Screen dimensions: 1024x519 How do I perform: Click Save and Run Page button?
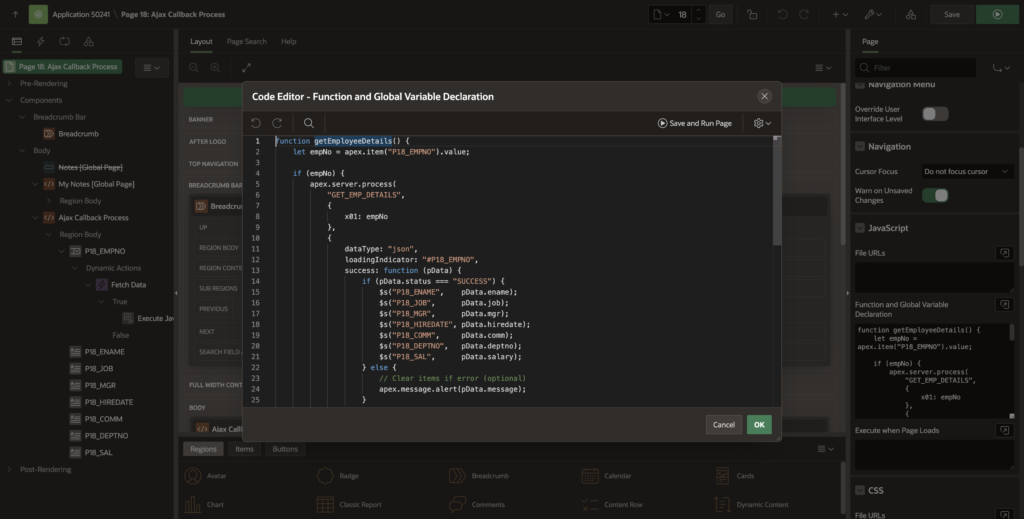click(x=695, y=123)
